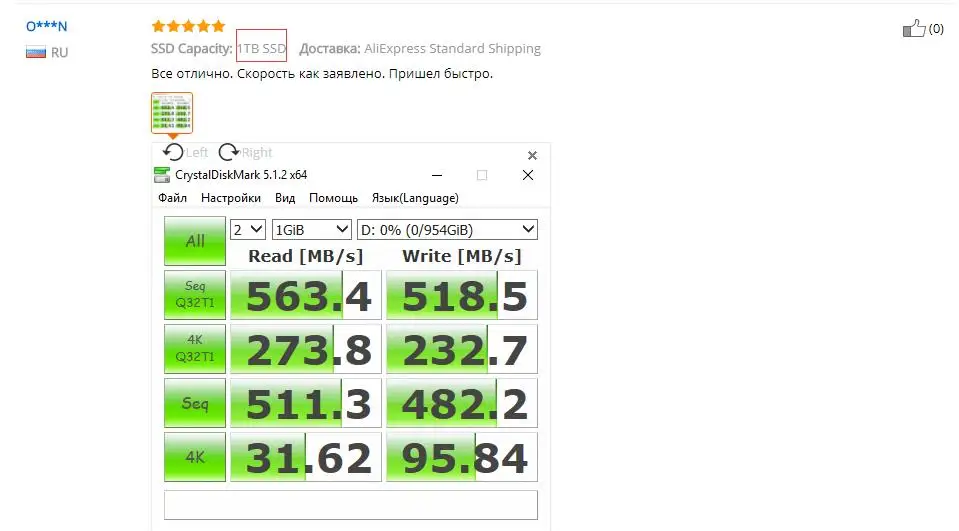Rotate the review image right
This screenshot has width=959, height=531.
(x=229, y=152)
